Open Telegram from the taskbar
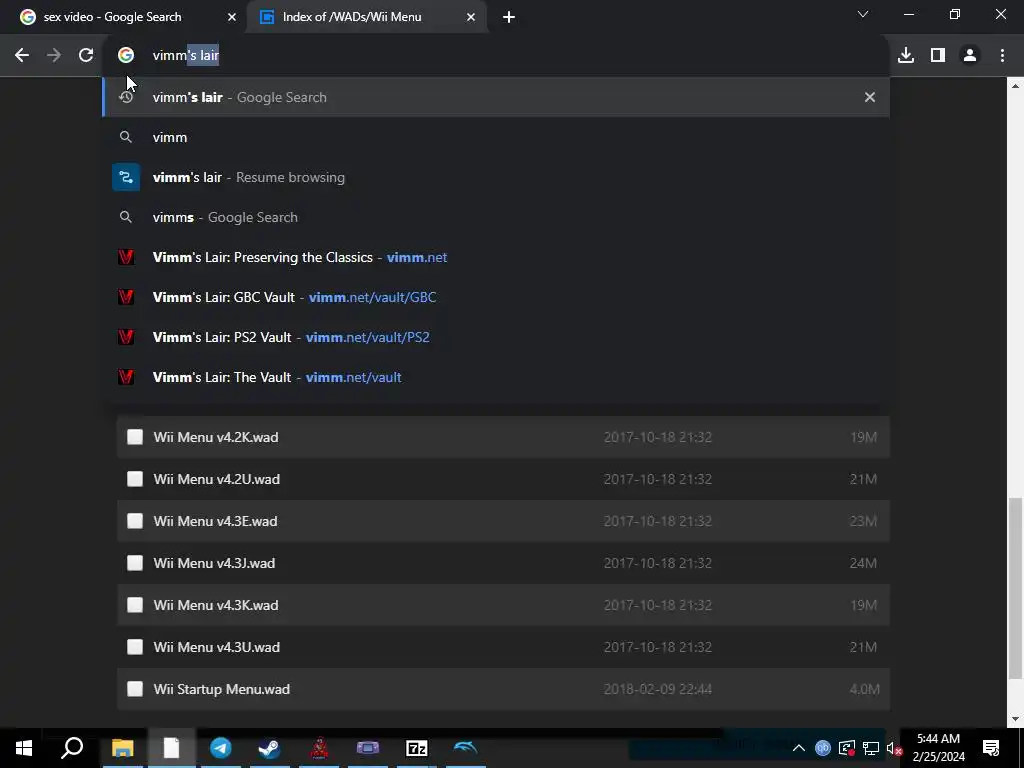This screenshot has width=1024, height=768. pyautogui.click(x=221, y=748)
